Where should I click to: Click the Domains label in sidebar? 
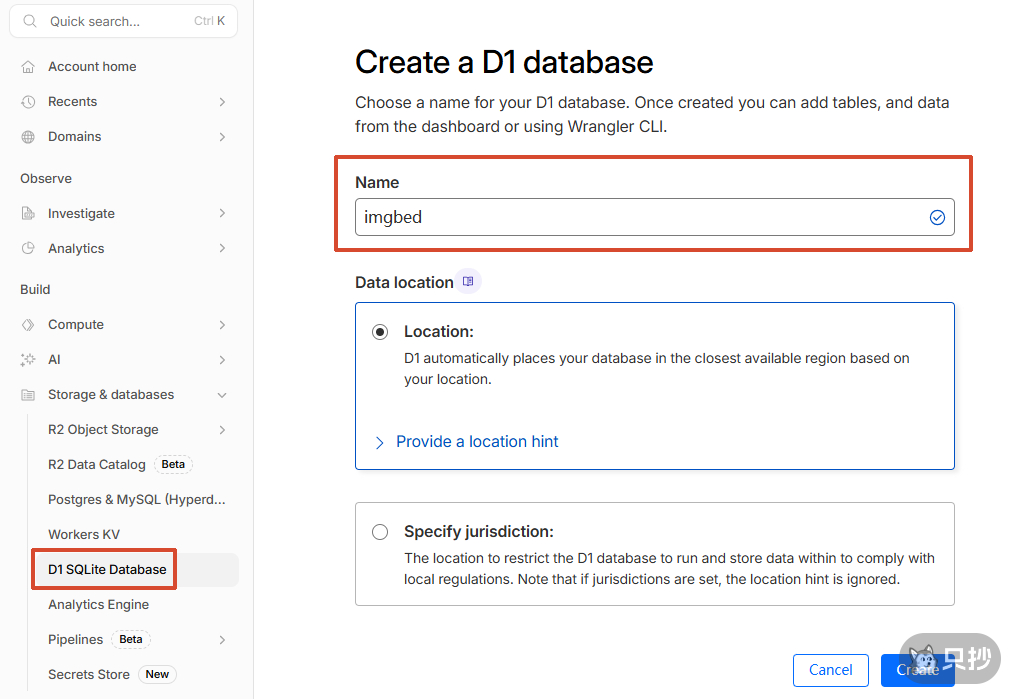coord(75,137)
